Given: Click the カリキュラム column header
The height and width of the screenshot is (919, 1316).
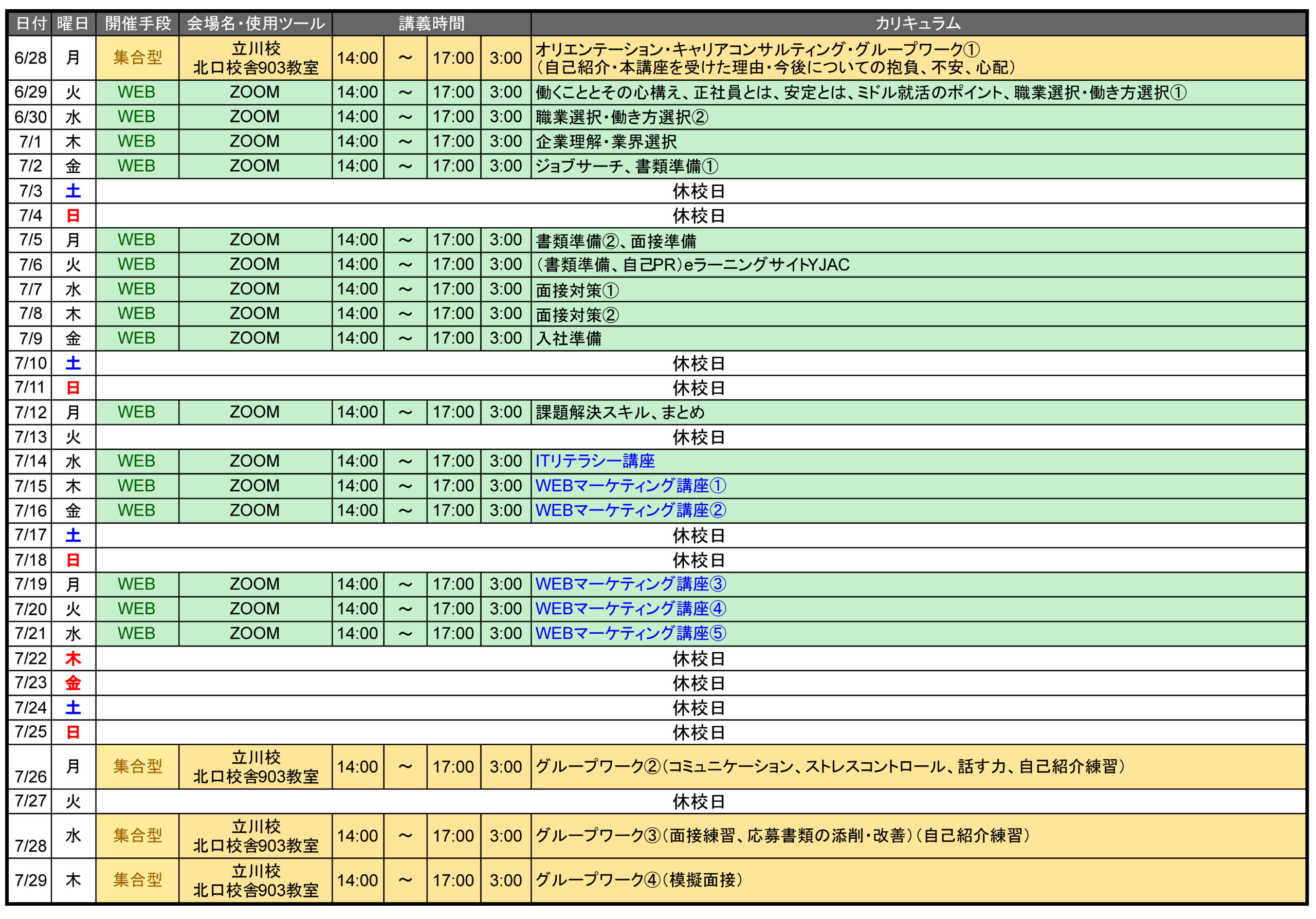Looking at the screenshot, I should click(x=918, y=24).
